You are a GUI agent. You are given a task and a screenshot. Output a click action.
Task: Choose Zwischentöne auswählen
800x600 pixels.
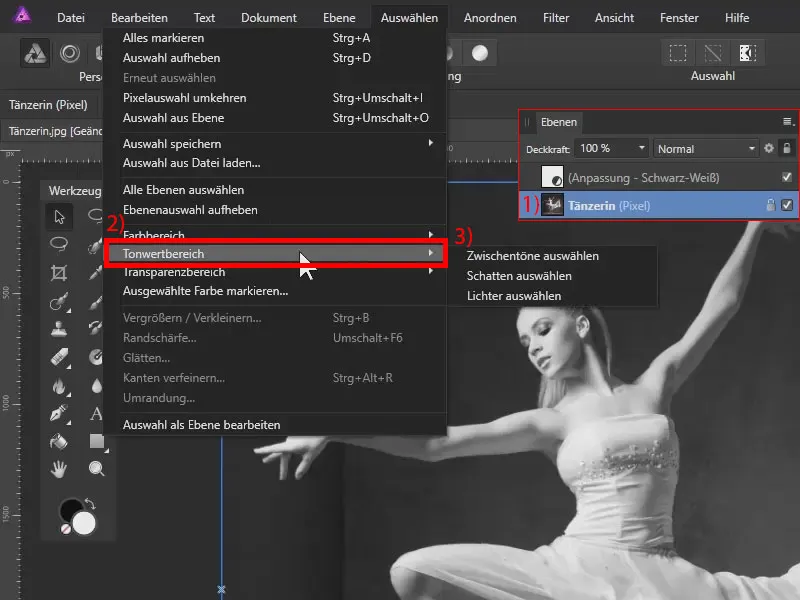tap(533, 256)
